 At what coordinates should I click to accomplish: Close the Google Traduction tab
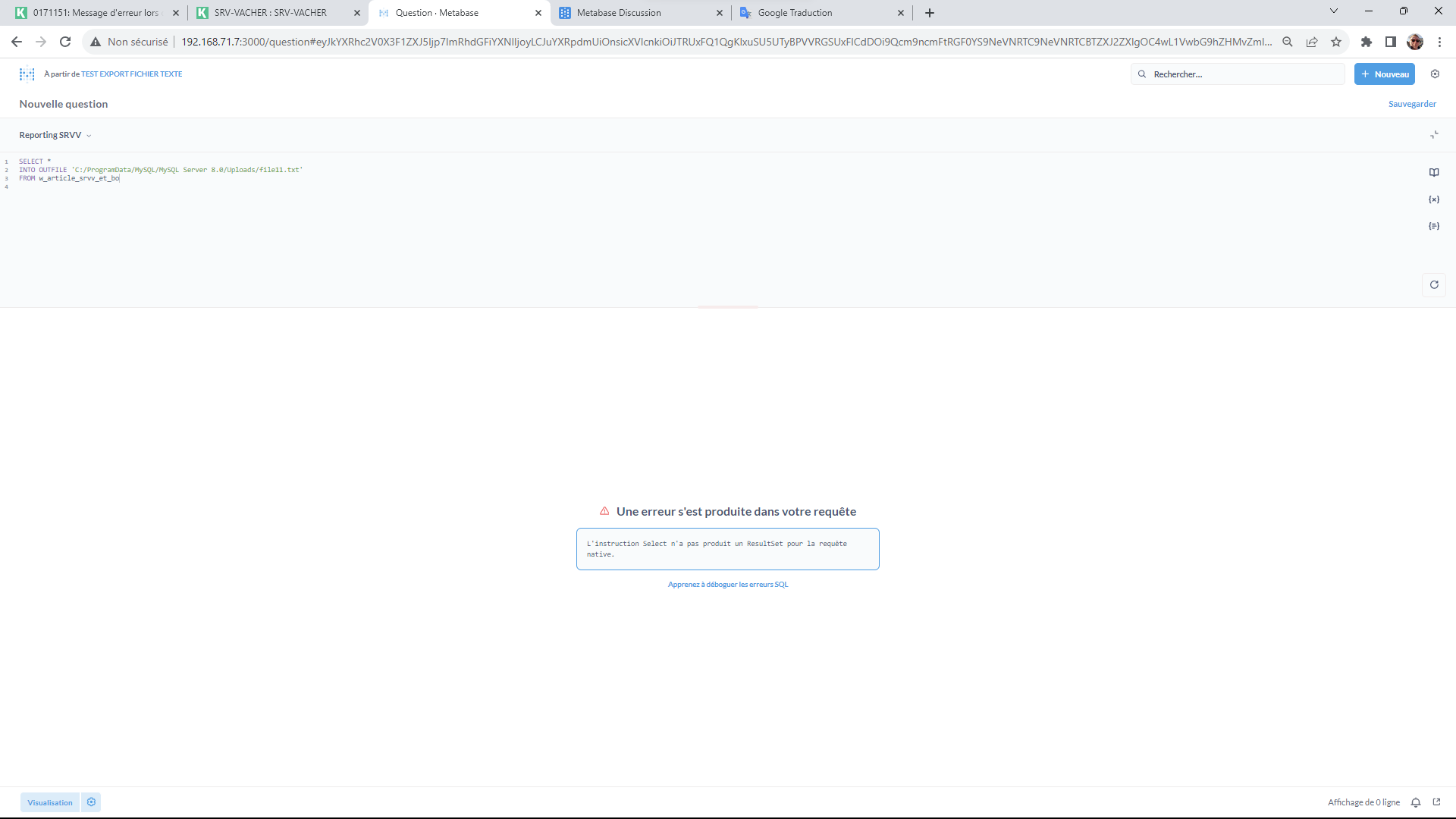[901, 13]
